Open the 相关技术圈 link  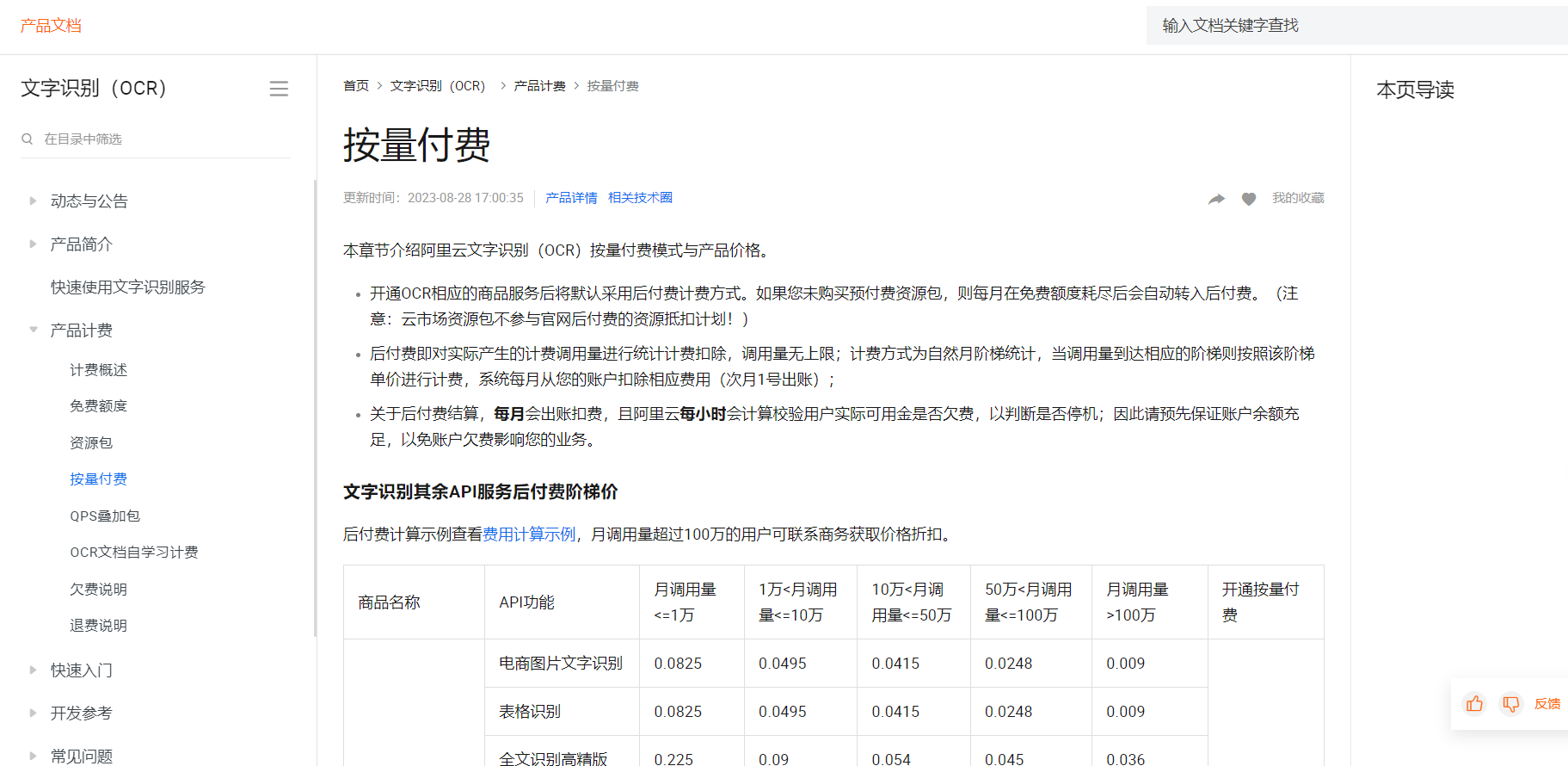click(x=640, y=198)
